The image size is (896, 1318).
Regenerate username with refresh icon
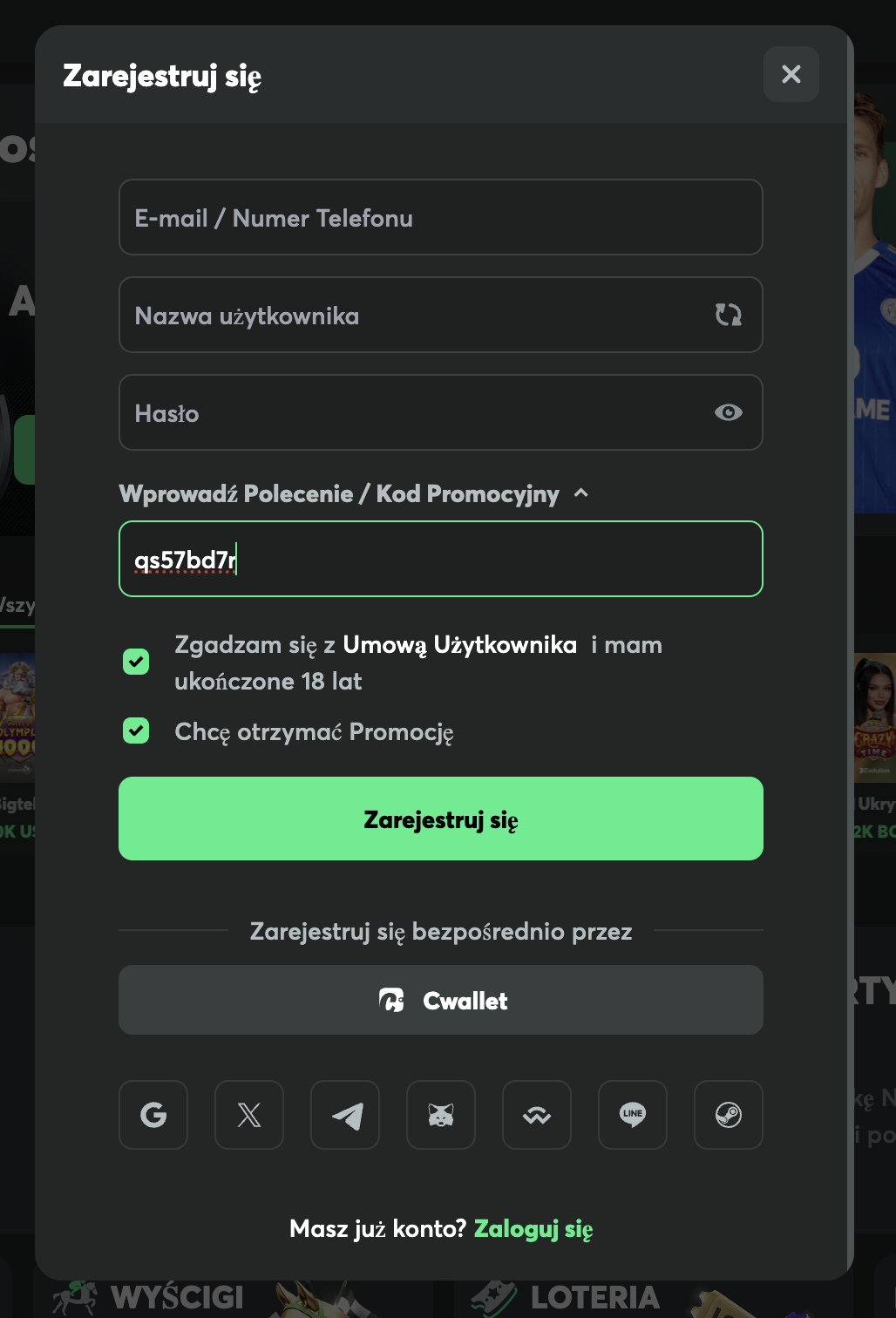pyautogui.click(x=729, y=315)
